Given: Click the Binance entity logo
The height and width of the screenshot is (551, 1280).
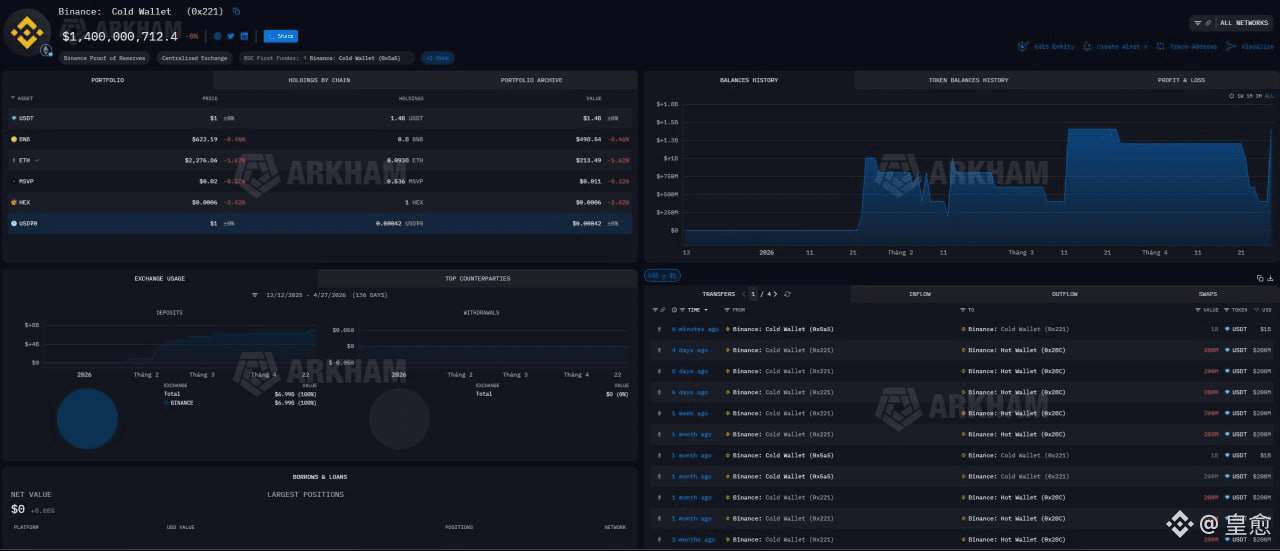Looking at the screenshot, I should [x=27, y=32].
